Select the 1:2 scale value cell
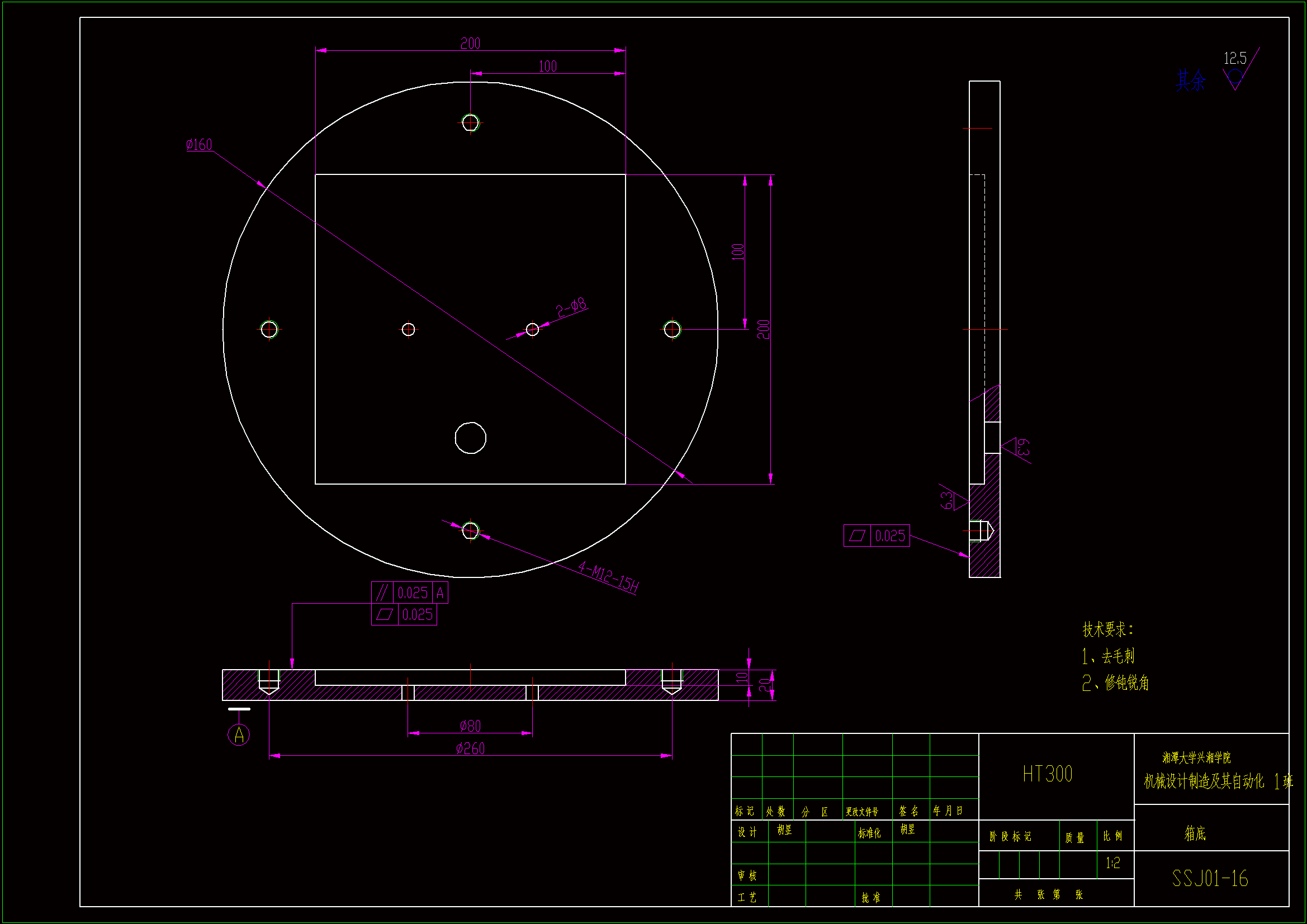Screen dimensions: 1307x924 pos(1113,863)
